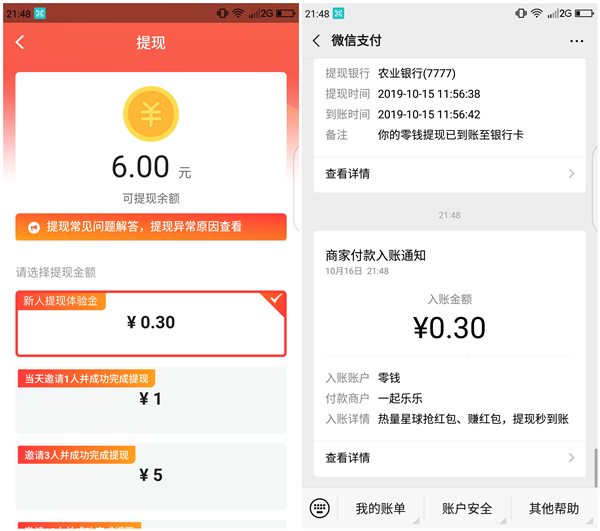Viewport: 600px width, 531px height.
Task: Tap the gold yuan coin icon
Action: pos(150,113)
